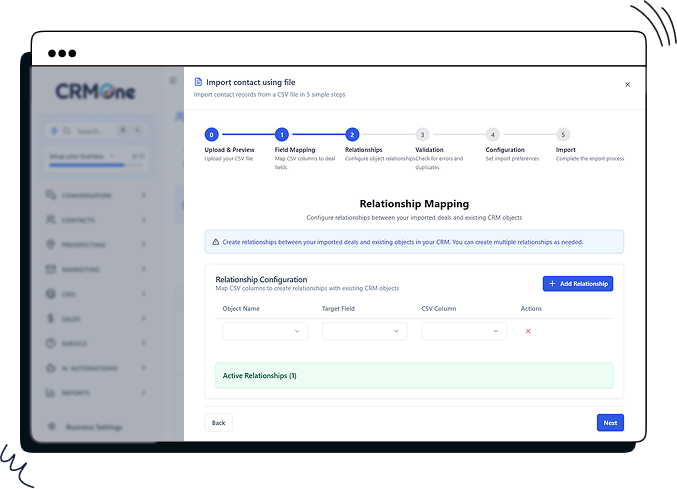Screen dimensions: 677x489
Task: Open the Object Name dropdown
Action: (265, 331)
